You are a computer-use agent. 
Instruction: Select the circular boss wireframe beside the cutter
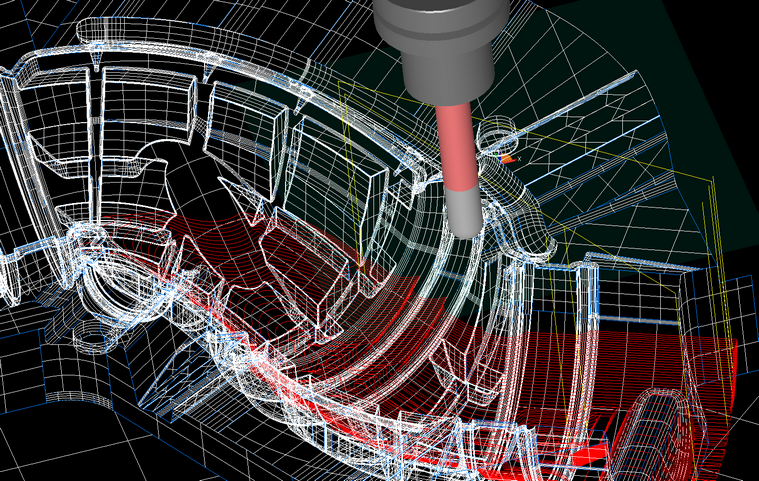pyautogui.click(x=497, y=134)
